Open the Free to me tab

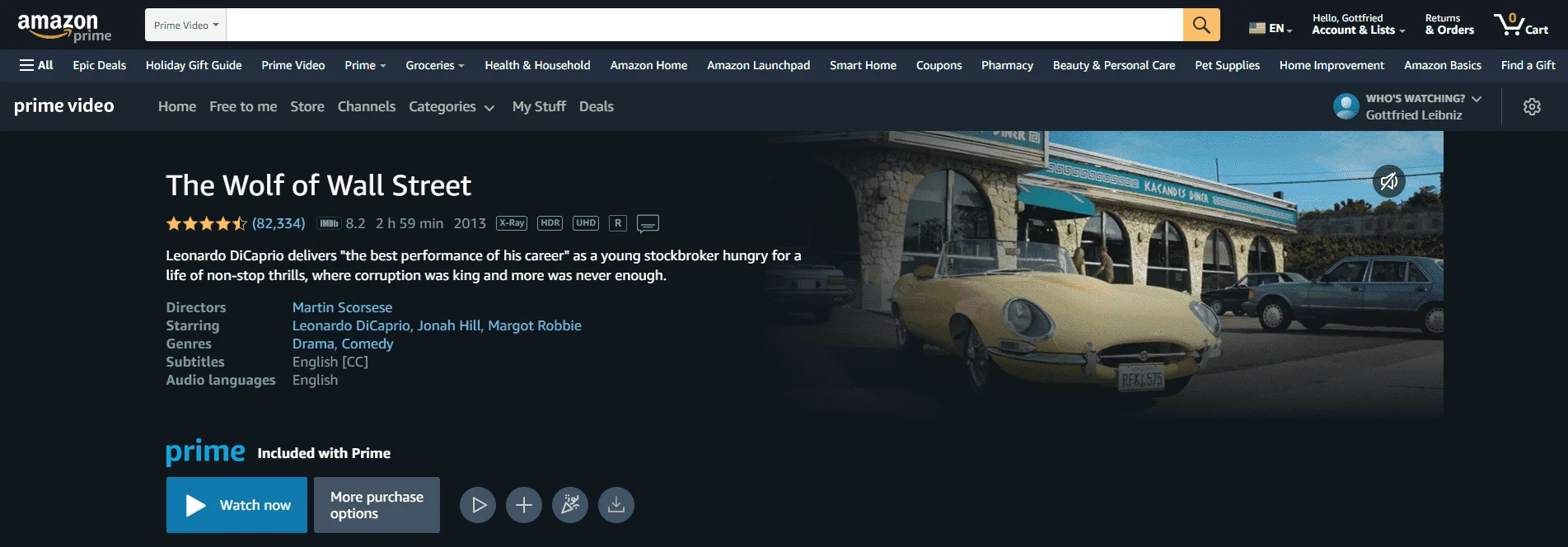[x=243, y=106]
